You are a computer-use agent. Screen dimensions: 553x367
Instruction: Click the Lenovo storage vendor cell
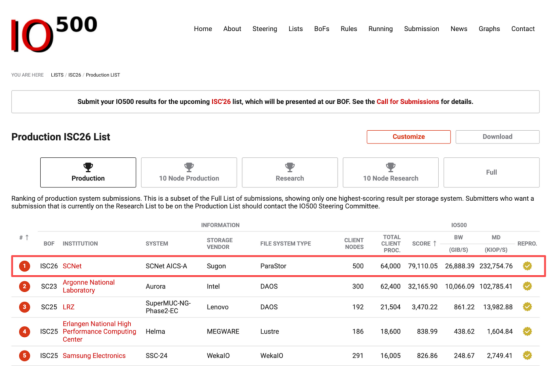click(x=217, y=307)
